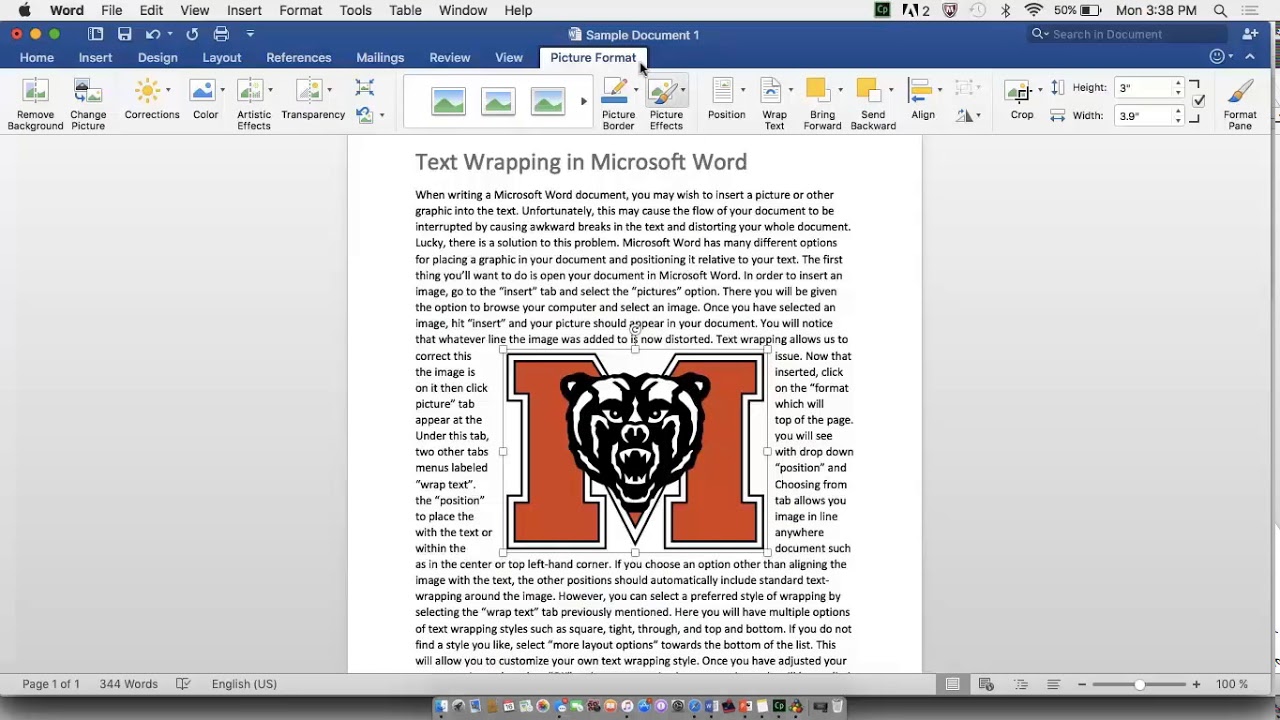Expand Color dropdown arrow
Screen dimensions: 1280x720
coord(222,90)
